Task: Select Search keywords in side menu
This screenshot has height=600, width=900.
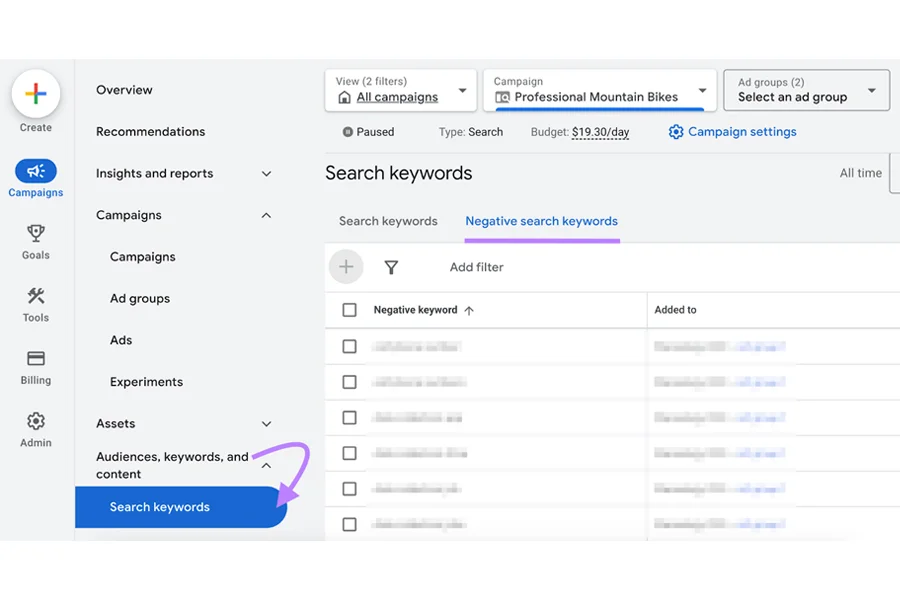Action: point(181,507)
